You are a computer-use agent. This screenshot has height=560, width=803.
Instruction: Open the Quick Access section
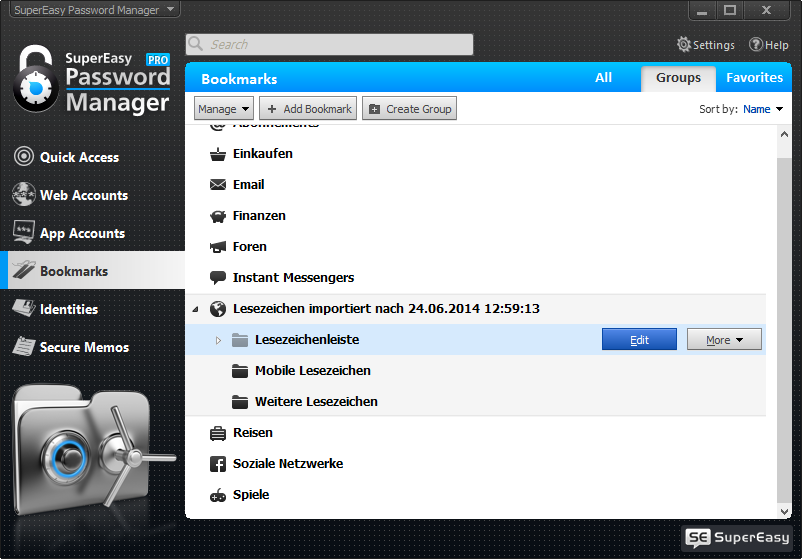coord(92,157)
